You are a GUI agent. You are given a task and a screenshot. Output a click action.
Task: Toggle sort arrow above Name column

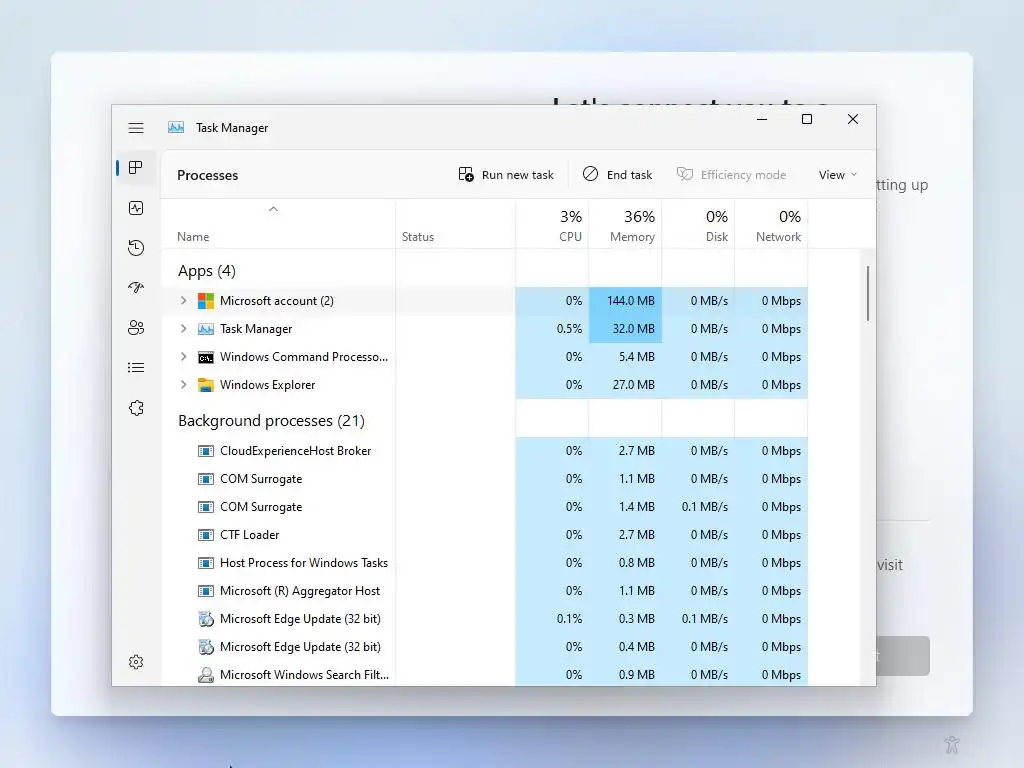[x=274, y=209]
